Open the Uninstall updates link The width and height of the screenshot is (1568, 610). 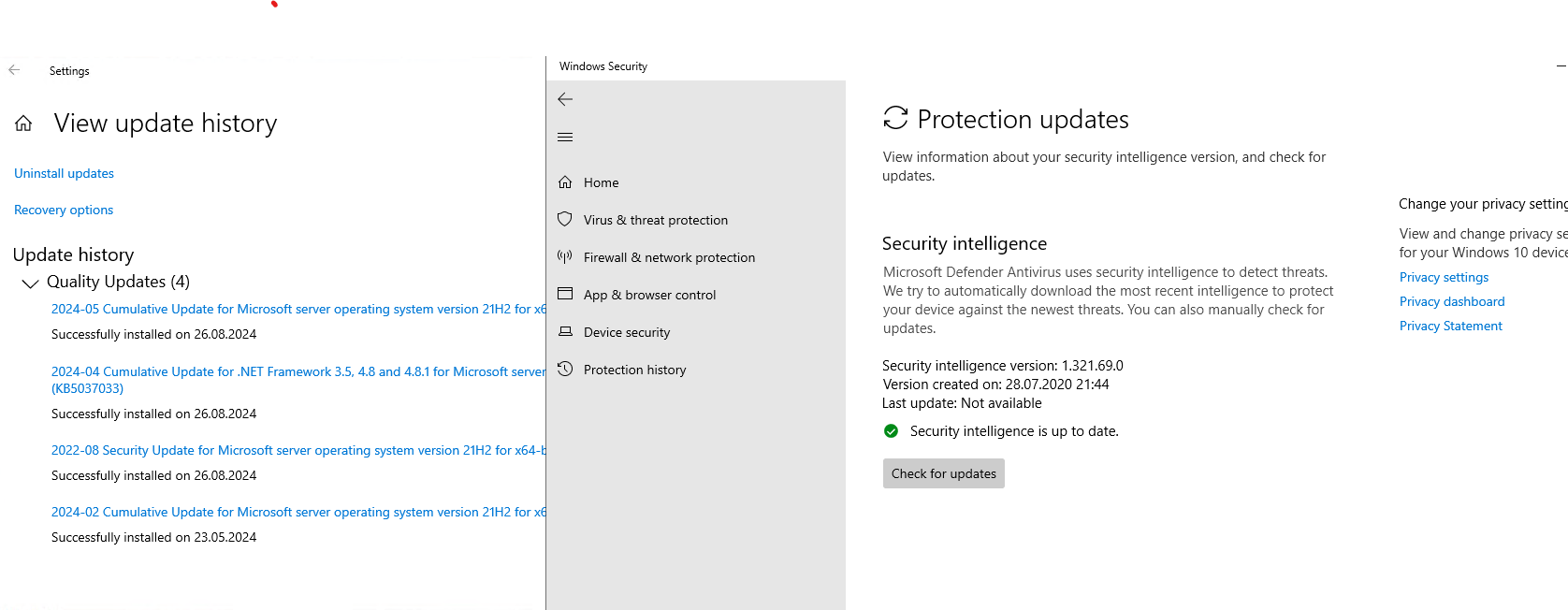(x=64, y=173)
